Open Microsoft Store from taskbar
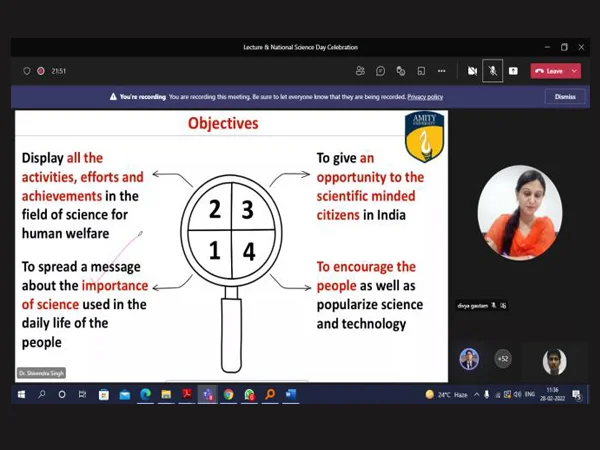This screenshot has height=450, width=600. pyautogui.click(x=104, y=394)
